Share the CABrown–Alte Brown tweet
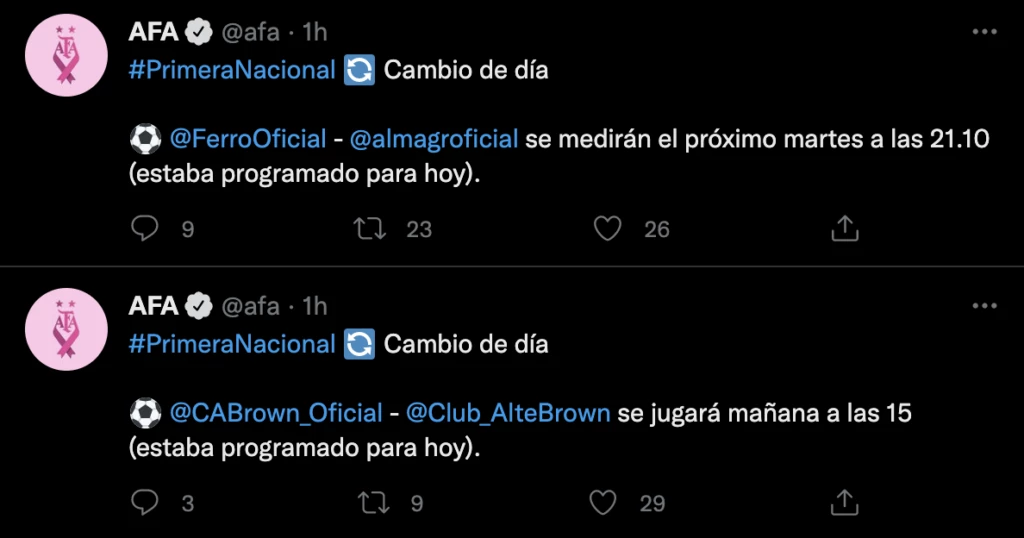 (845, 502)
